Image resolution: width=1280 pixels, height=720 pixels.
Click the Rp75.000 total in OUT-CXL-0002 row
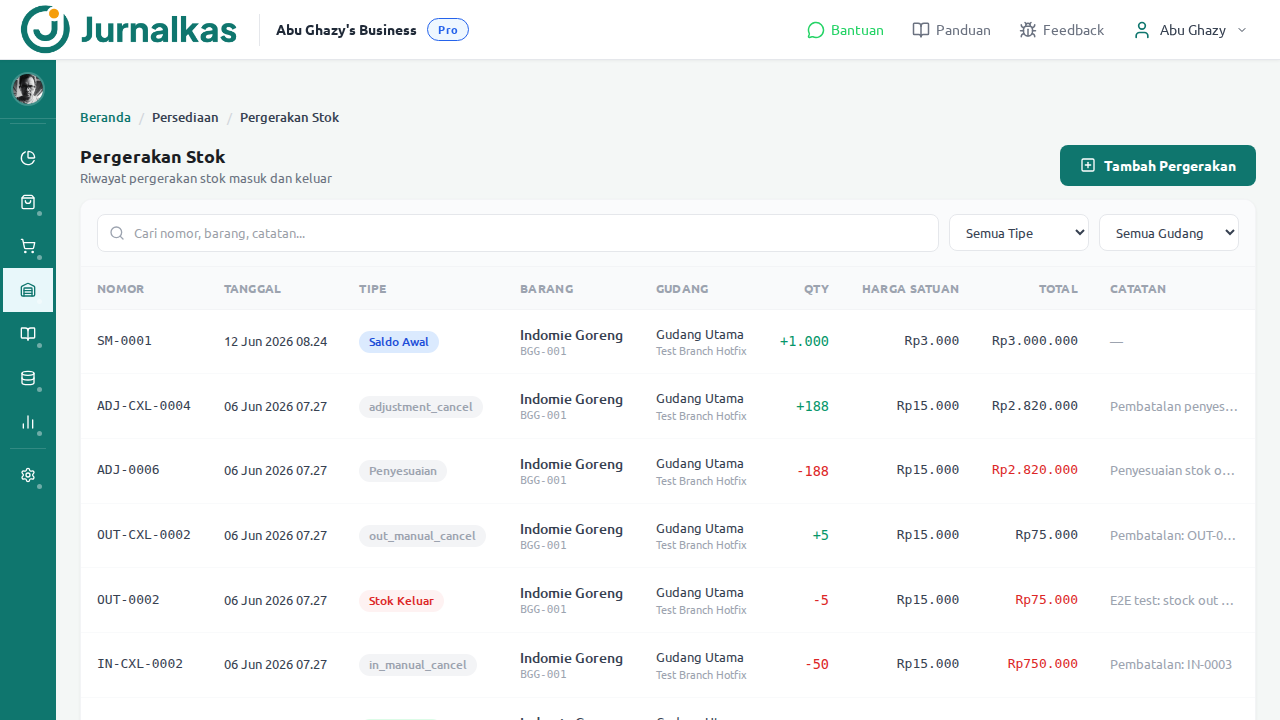click(1047, 535)
